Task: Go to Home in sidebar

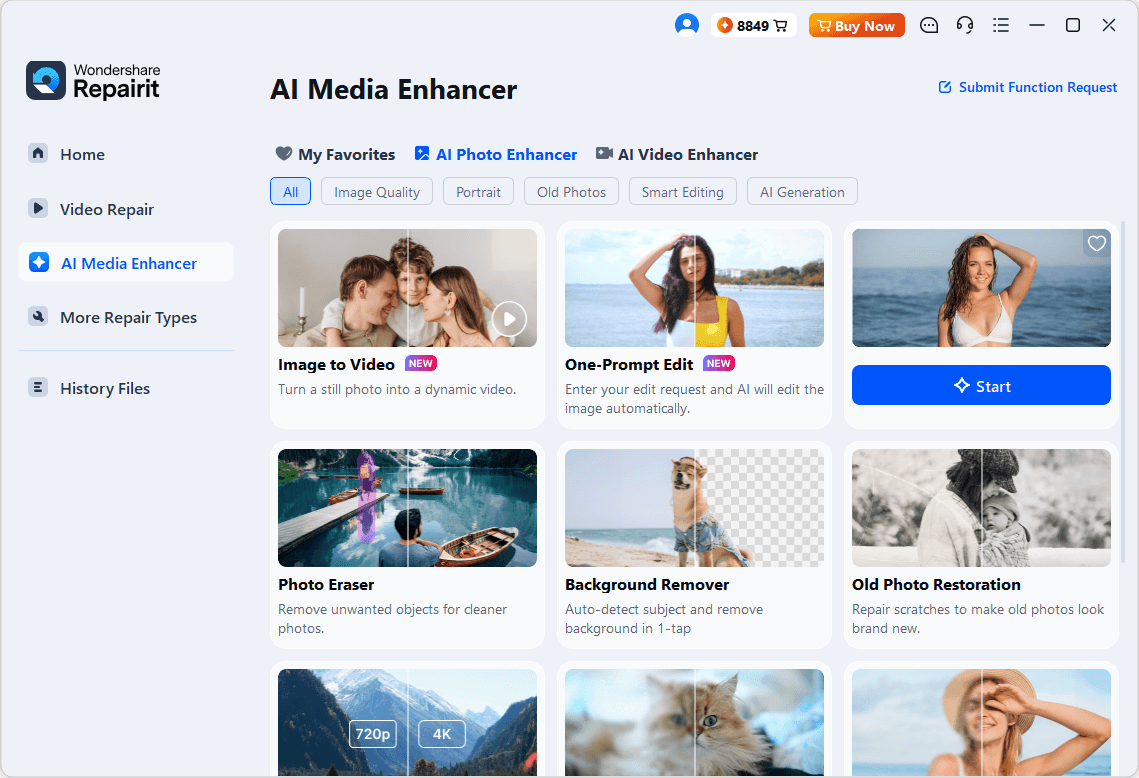Action: [126, 154]
